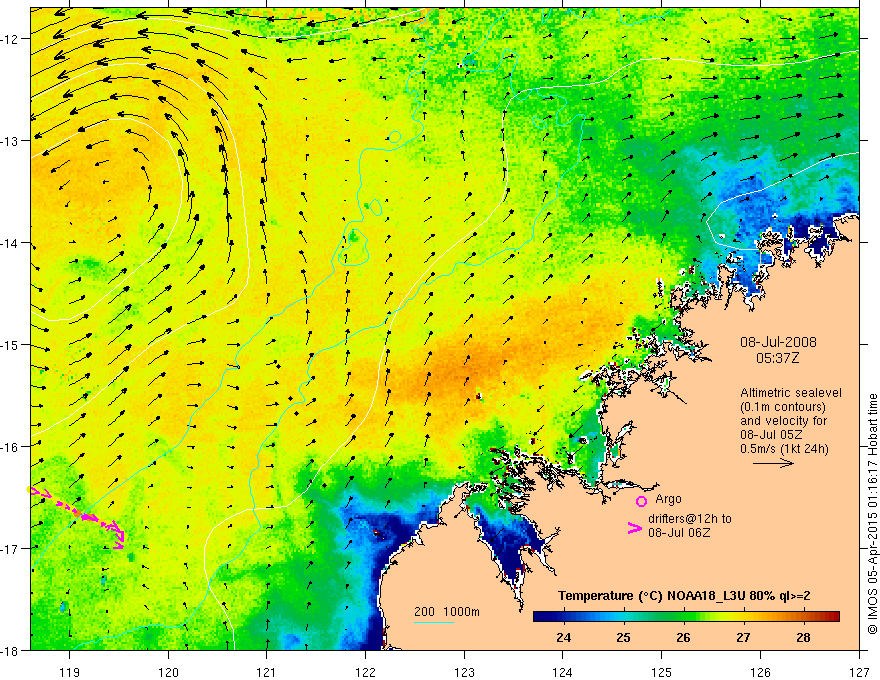Click the time text 05:37Z
880x680 pixels.
777,357
